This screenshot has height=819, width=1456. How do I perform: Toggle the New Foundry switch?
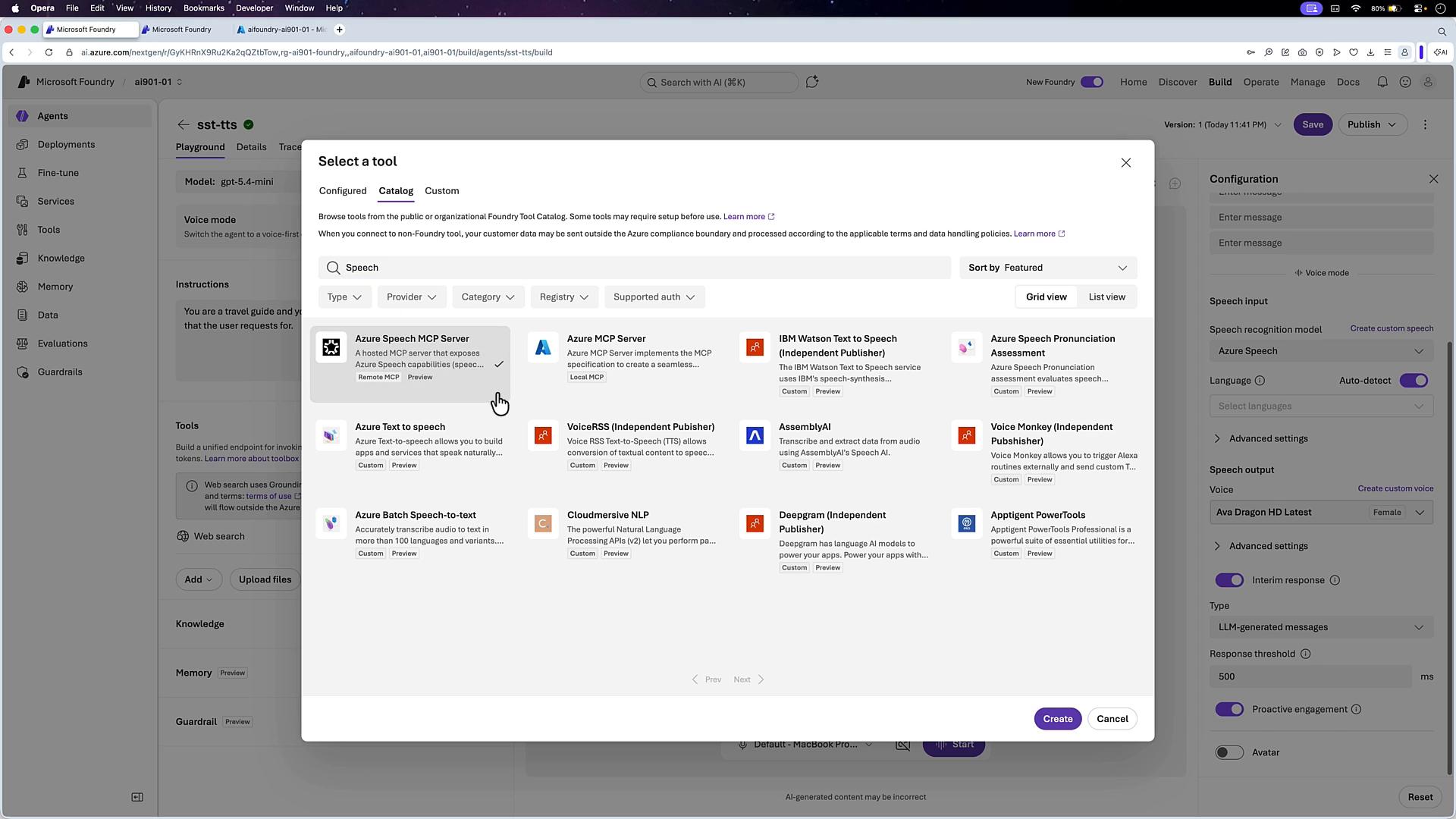pos(1092,82)
